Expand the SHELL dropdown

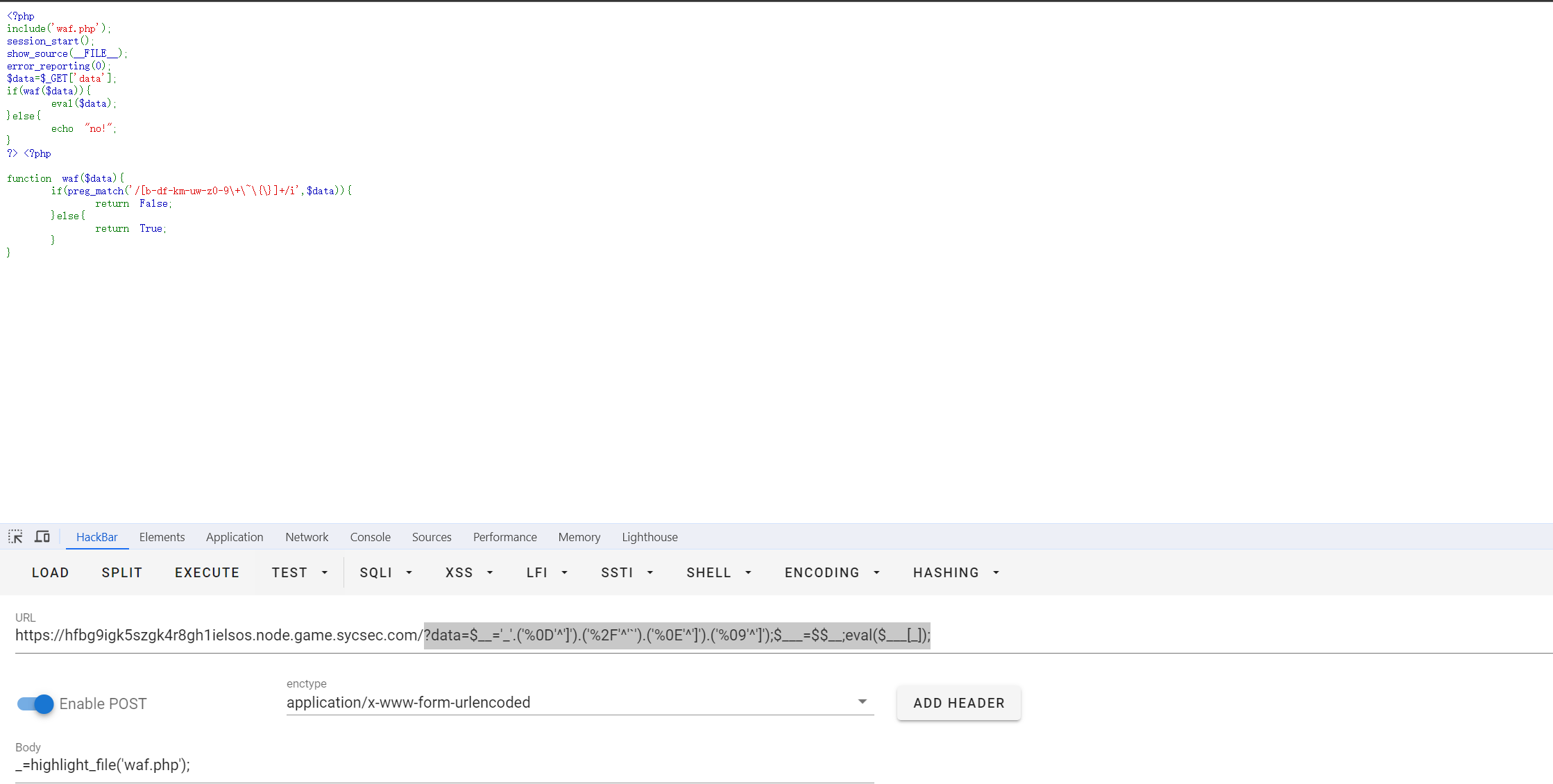click(x=719, y=572)
